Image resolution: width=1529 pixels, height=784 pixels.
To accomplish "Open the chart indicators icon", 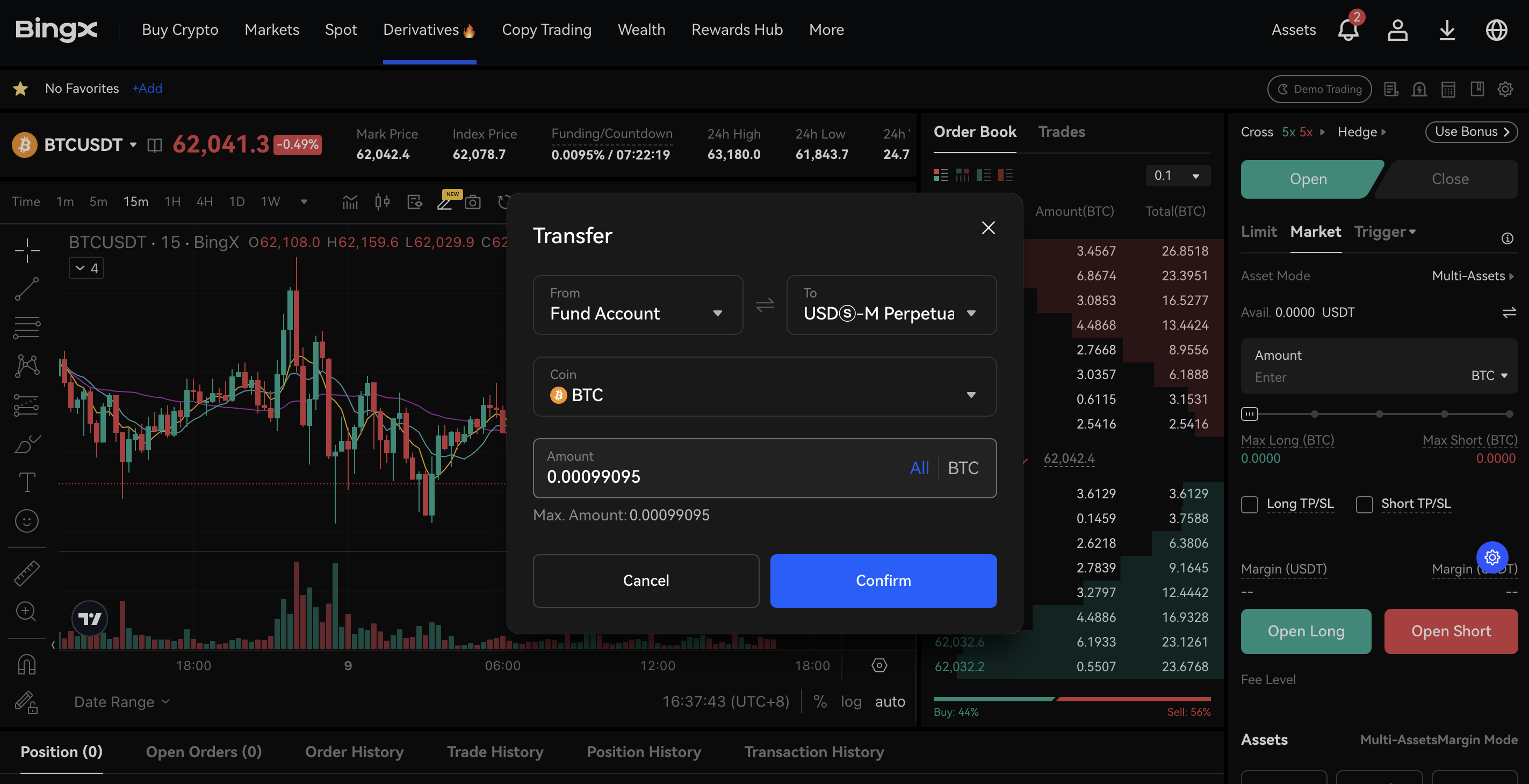I will coord(350,202).
